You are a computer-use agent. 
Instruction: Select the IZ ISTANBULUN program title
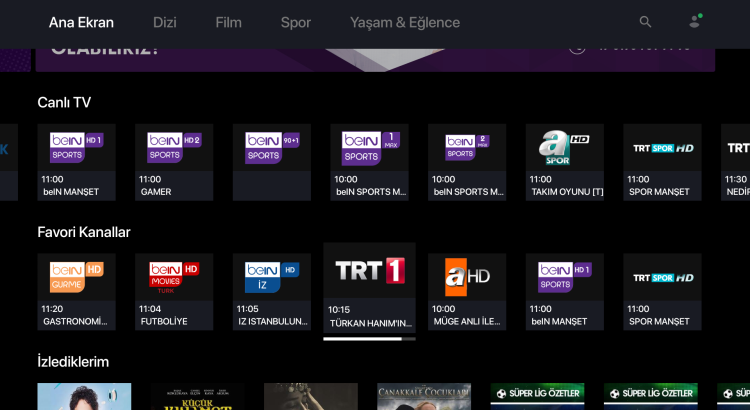[273, 321]
